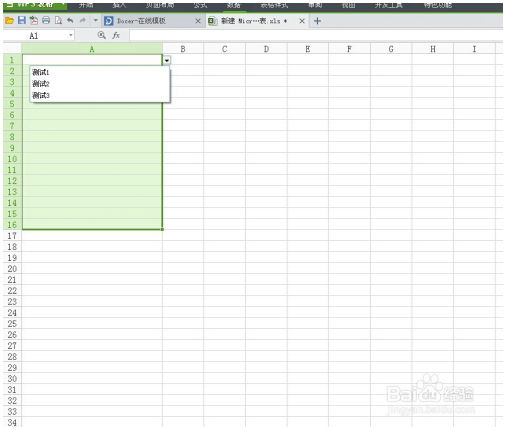Switch to the Docer-在线模板 tab
Viewport: 506px width, 430px height.
[141, 21]
